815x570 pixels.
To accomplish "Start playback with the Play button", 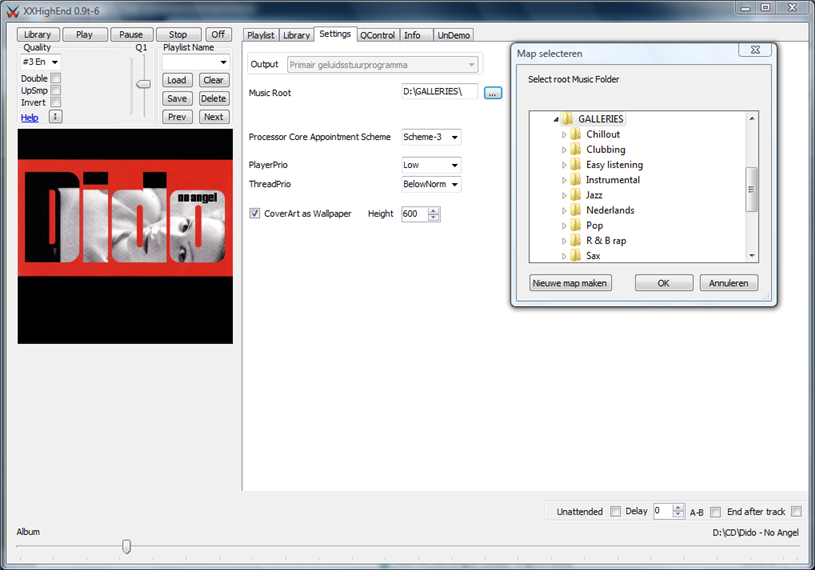I will [84, 34].
